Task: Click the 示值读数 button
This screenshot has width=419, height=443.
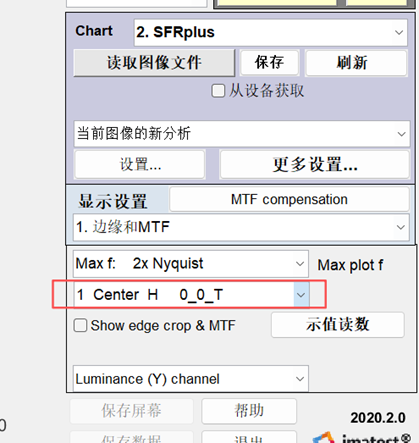Action: click(x=338, y=324)
